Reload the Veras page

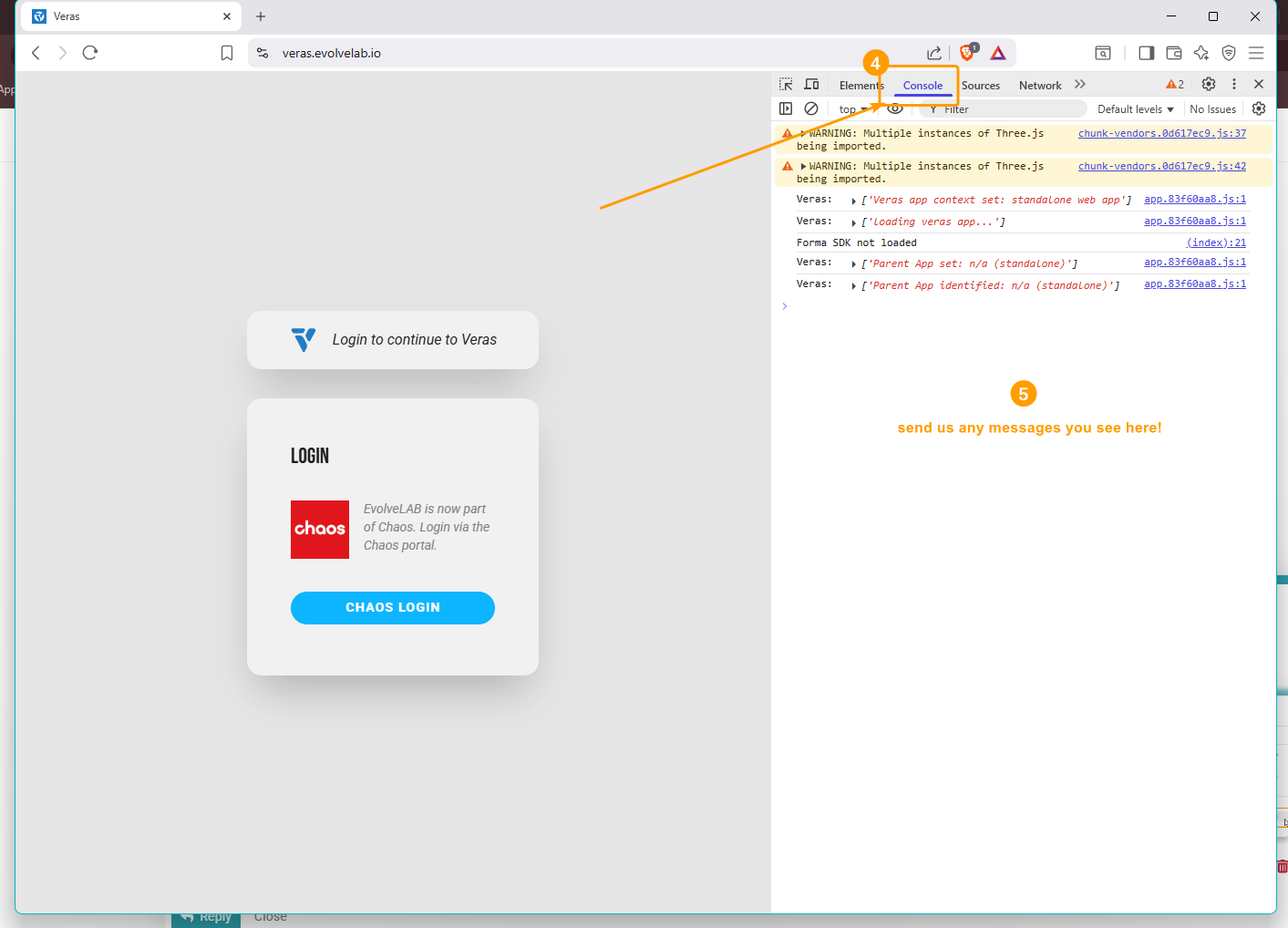coord(89,53)
